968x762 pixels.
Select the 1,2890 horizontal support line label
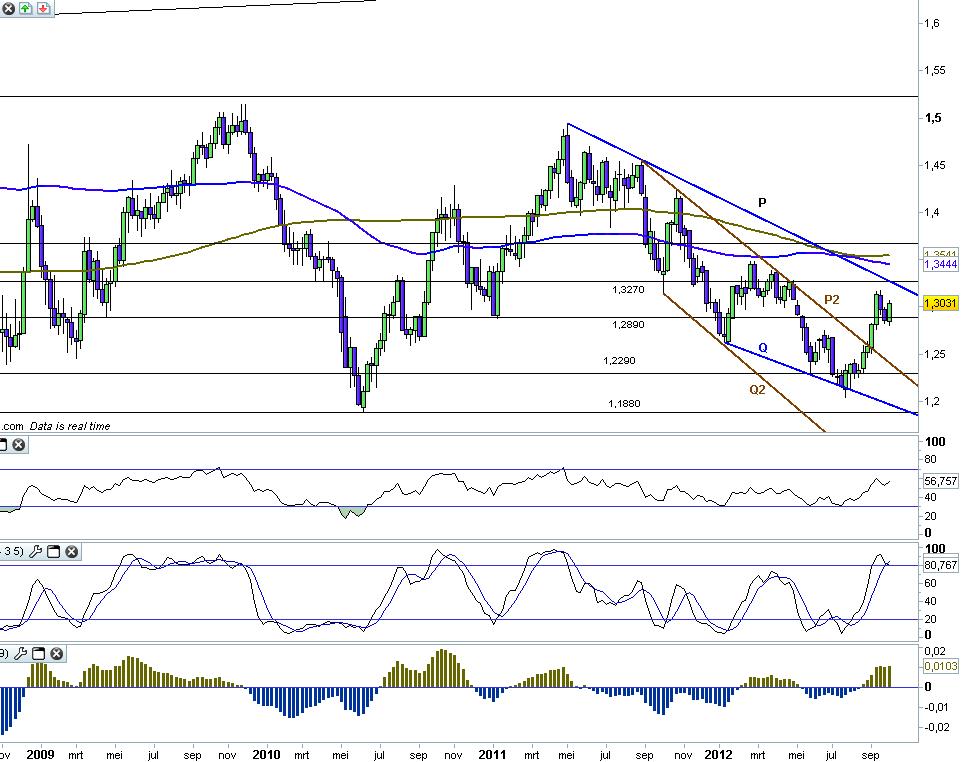(x=628, y=324)
